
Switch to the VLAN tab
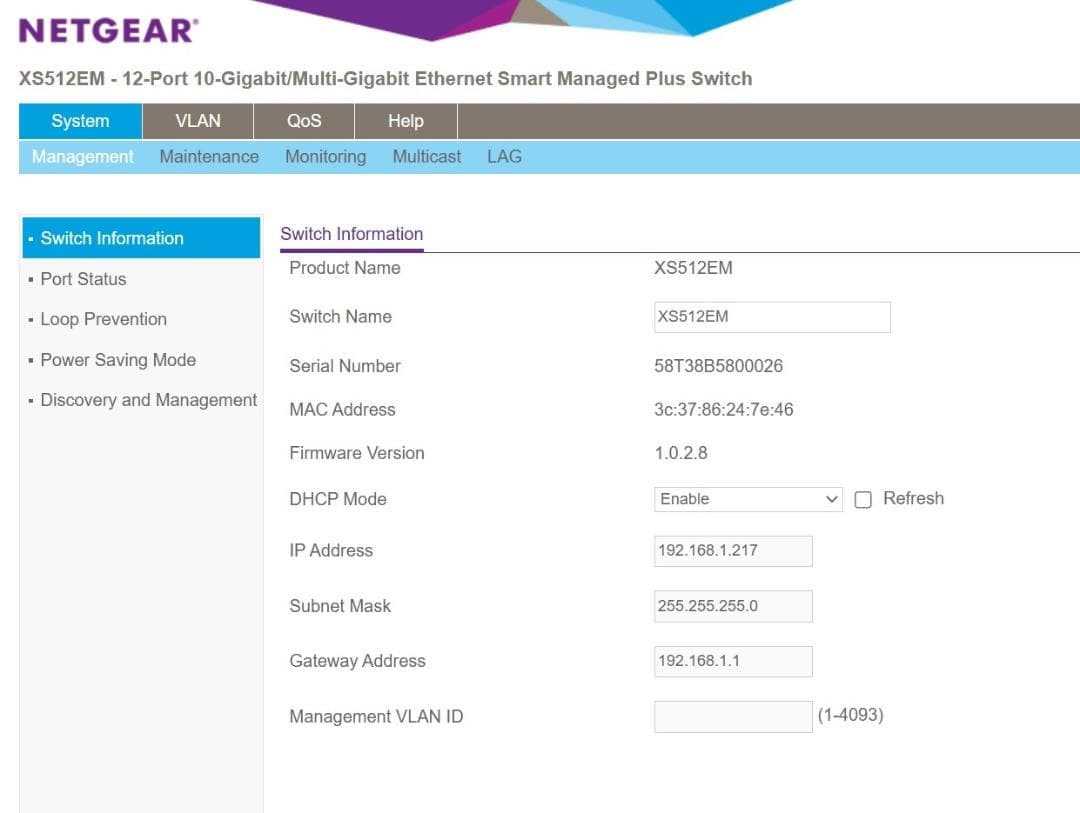click(x=198, y=121)
